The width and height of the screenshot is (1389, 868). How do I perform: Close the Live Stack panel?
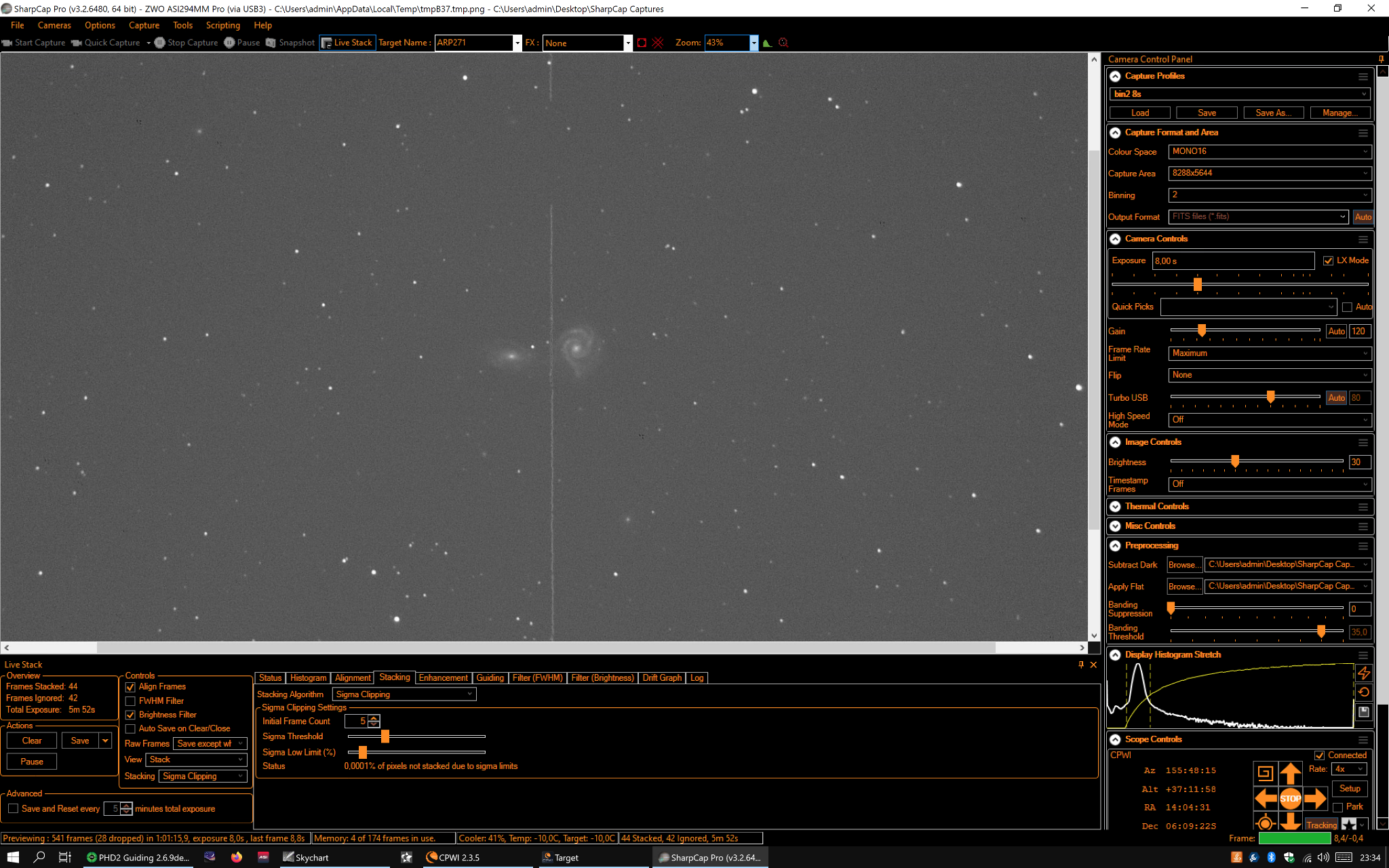point(1093,665)
